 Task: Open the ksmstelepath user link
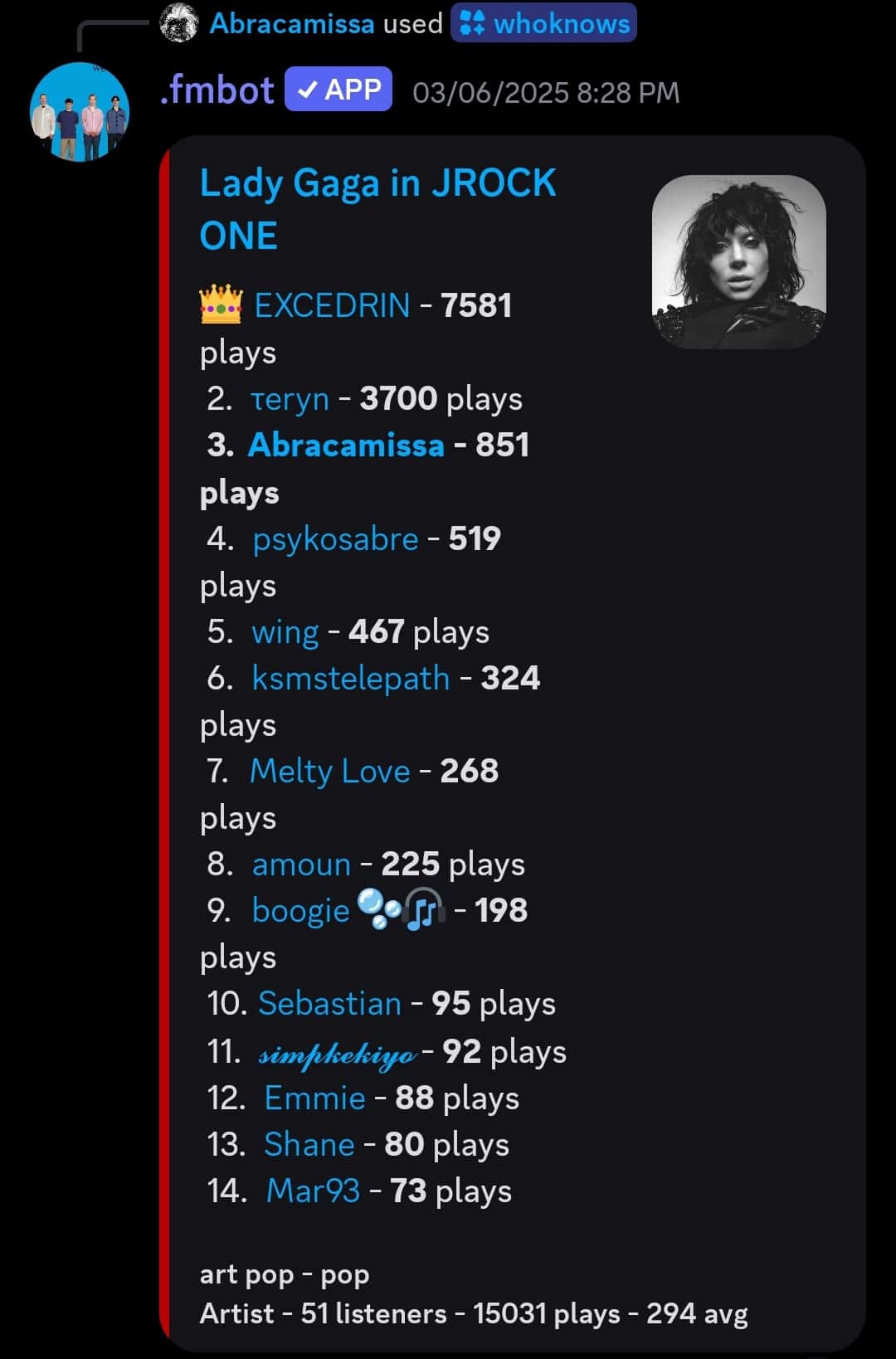coord(351,678)
